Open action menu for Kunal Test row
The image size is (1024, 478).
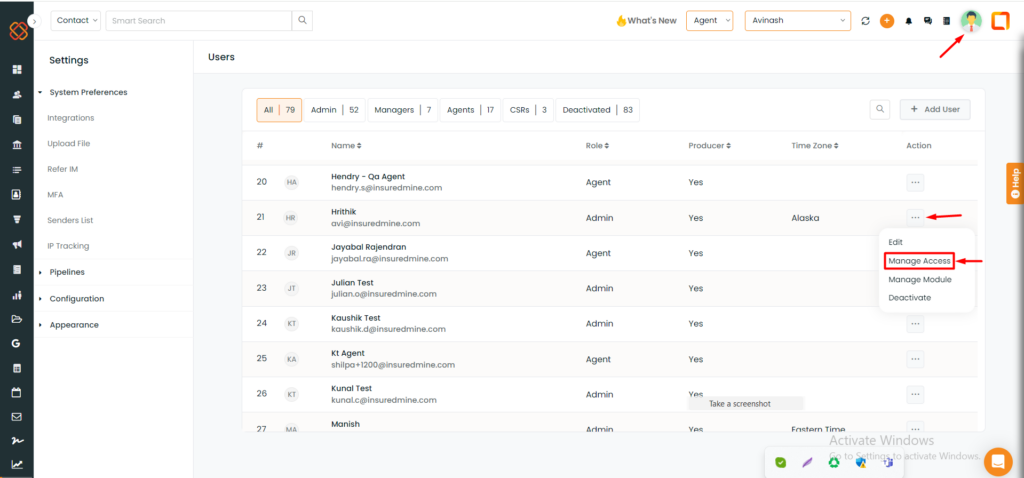point(915,394)
